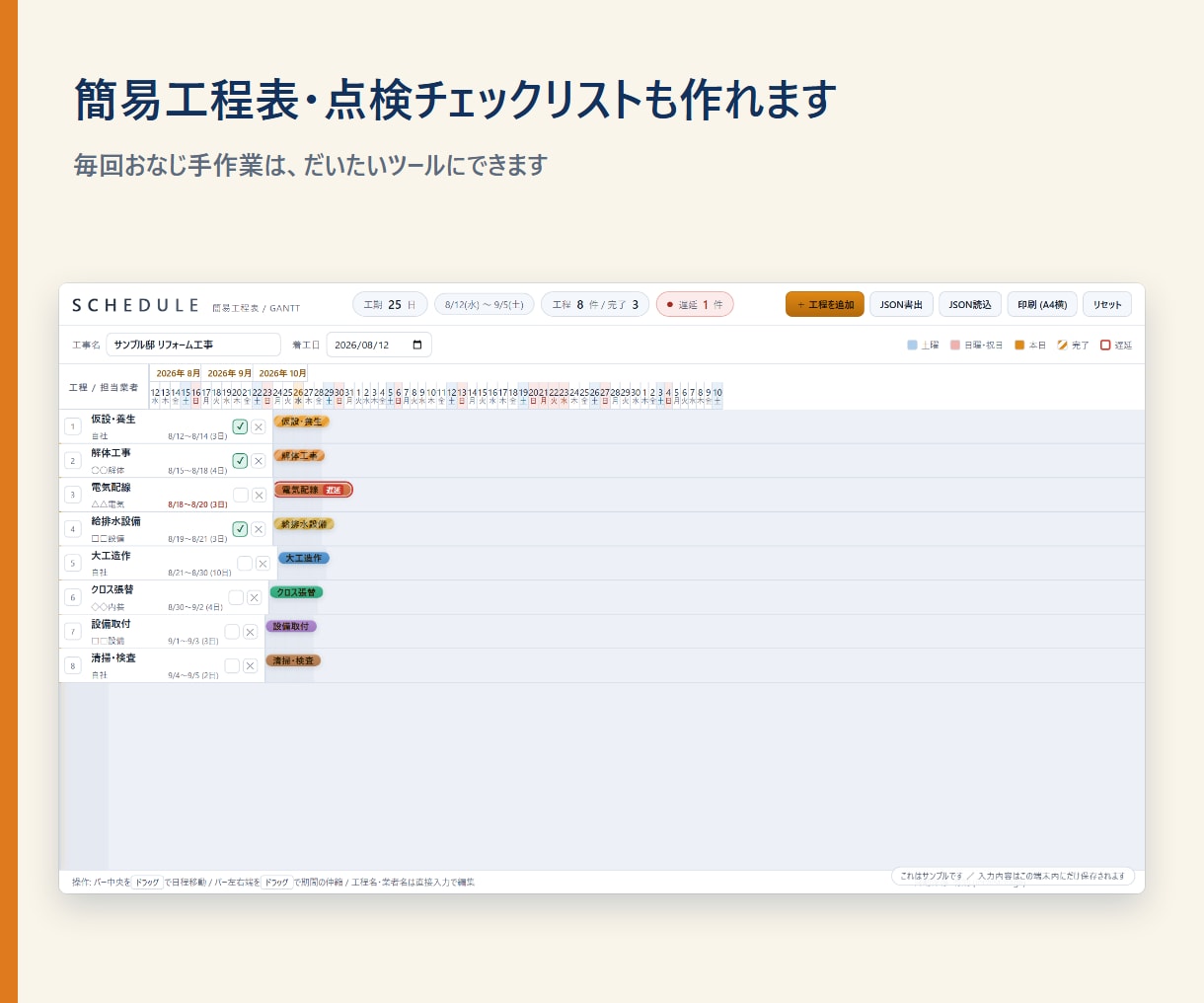Screen dimensions: 1204x1003
Task: Click the リセット button
Action: (x=1107, y=304)
